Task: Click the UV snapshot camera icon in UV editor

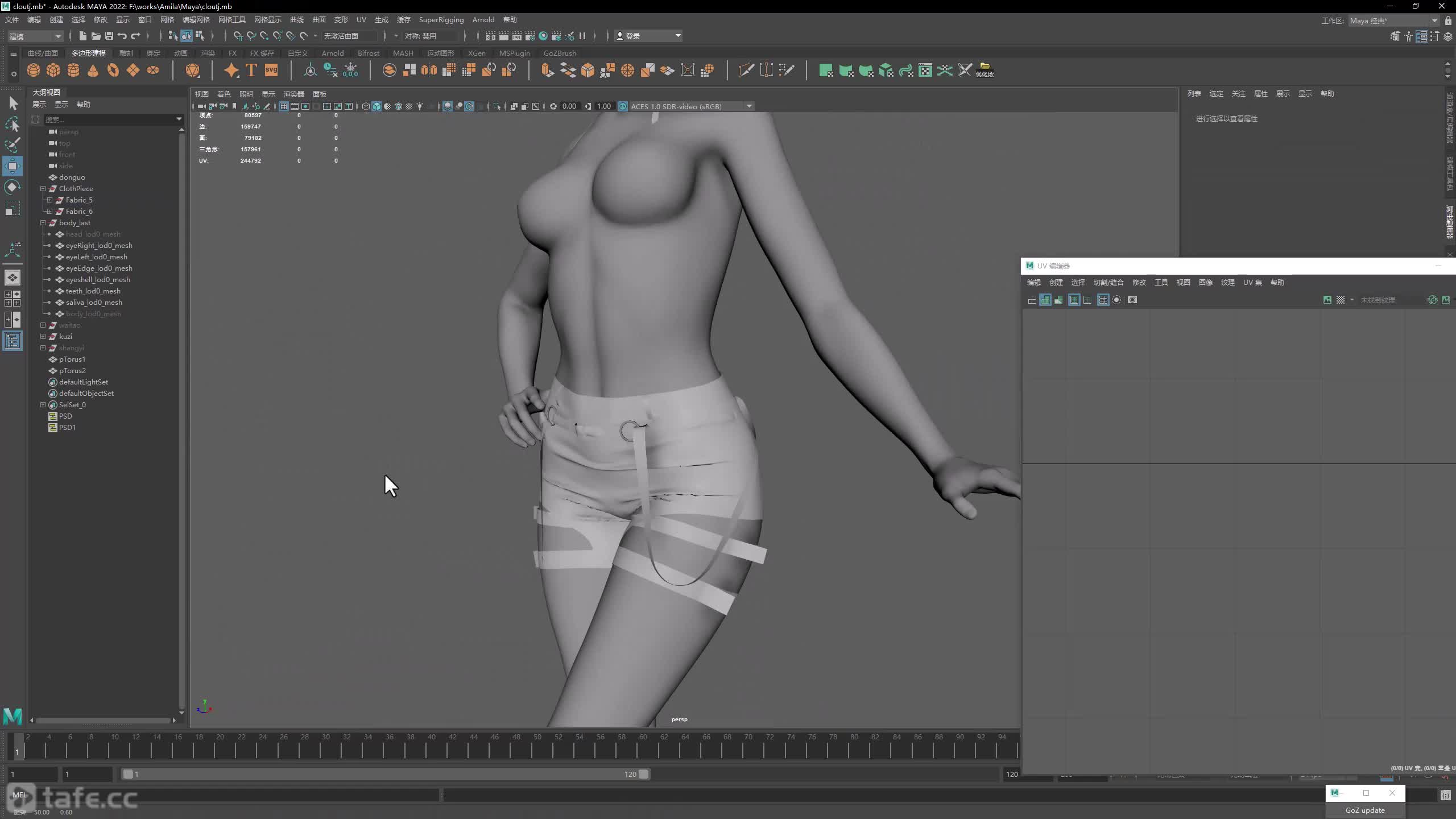Action: coord(1132,300)
